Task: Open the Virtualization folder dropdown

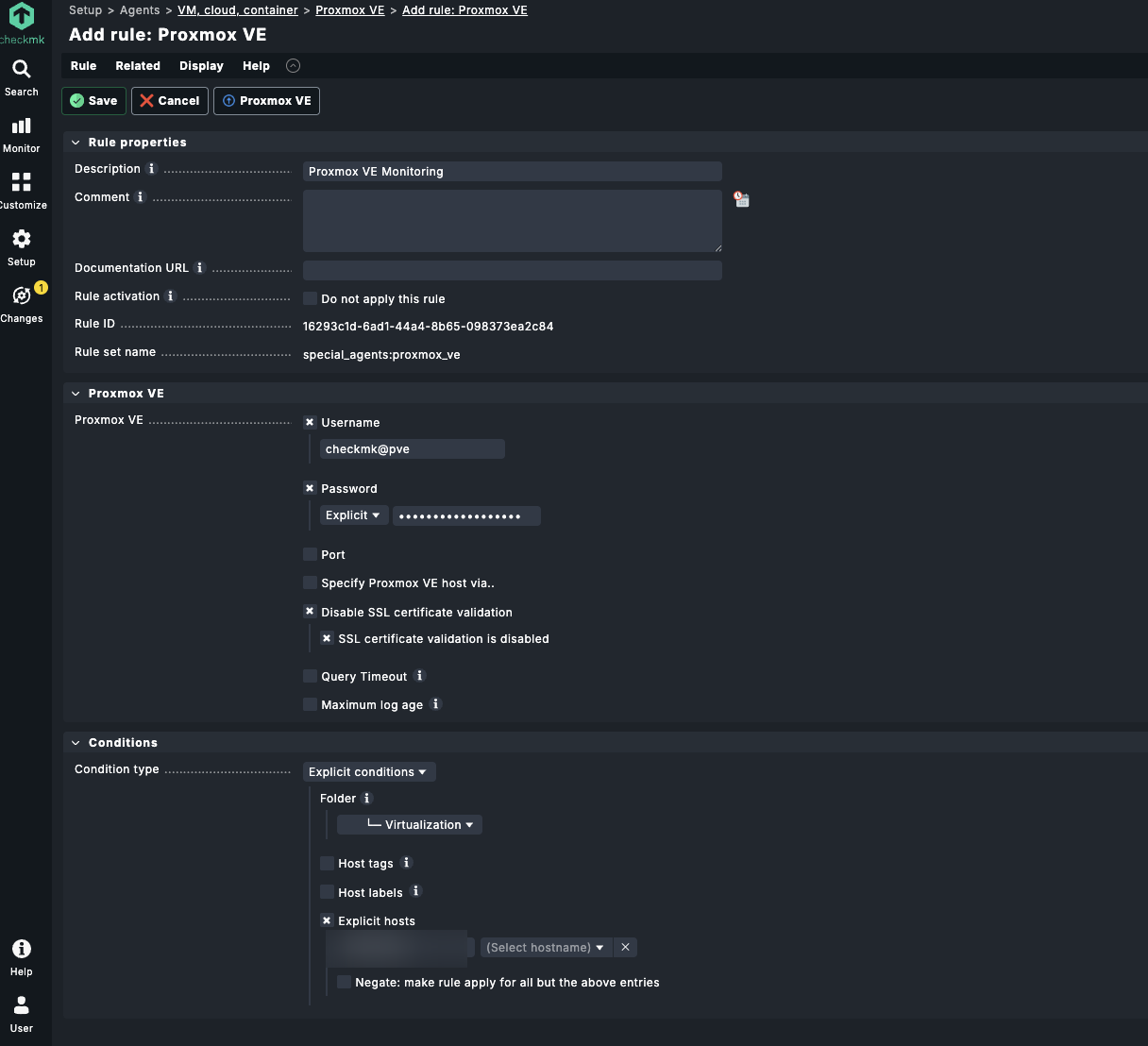Action: pos(410,825)
